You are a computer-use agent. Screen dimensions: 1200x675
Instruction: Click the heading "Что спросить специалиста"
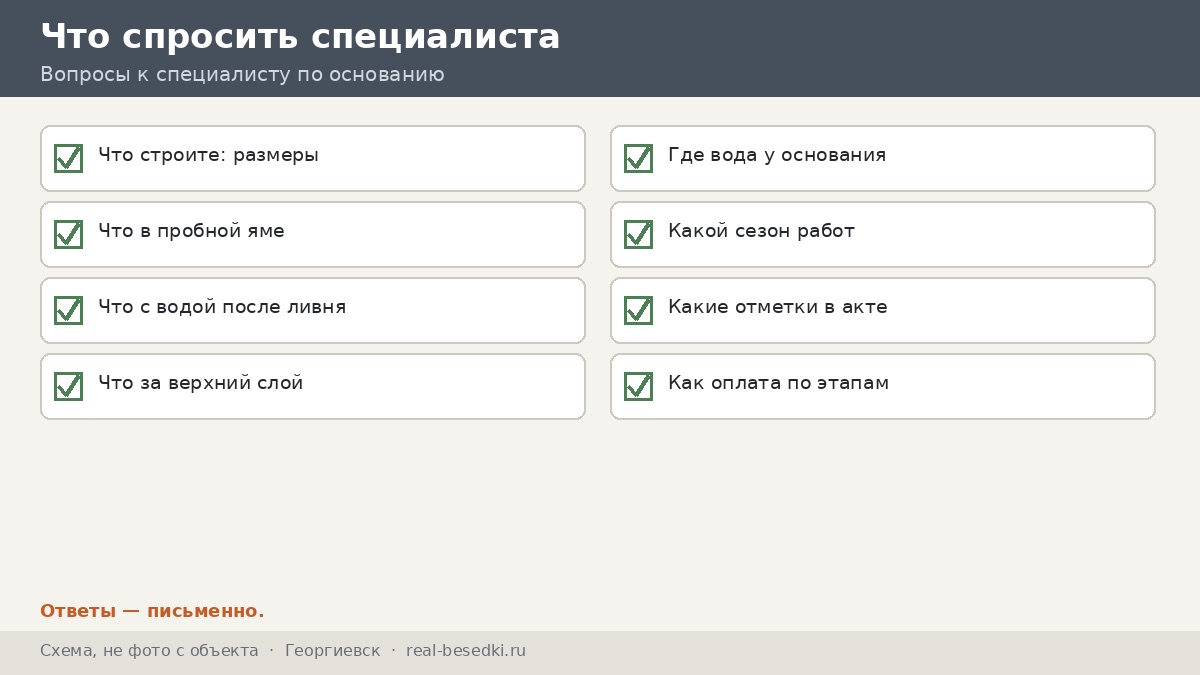[x=300, y=37]
